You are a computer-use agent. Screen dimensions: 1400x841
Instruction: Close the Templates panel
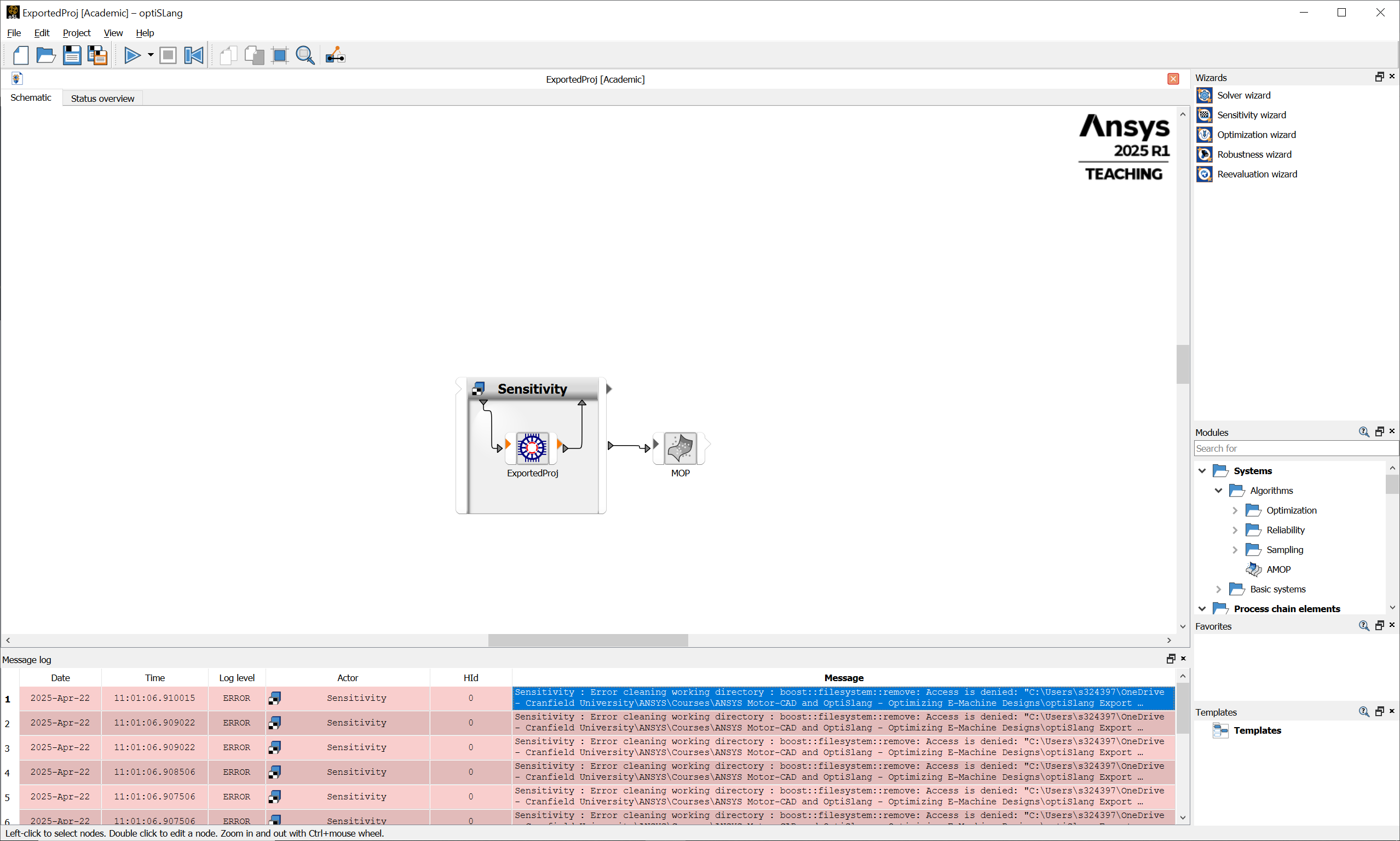1392,711
